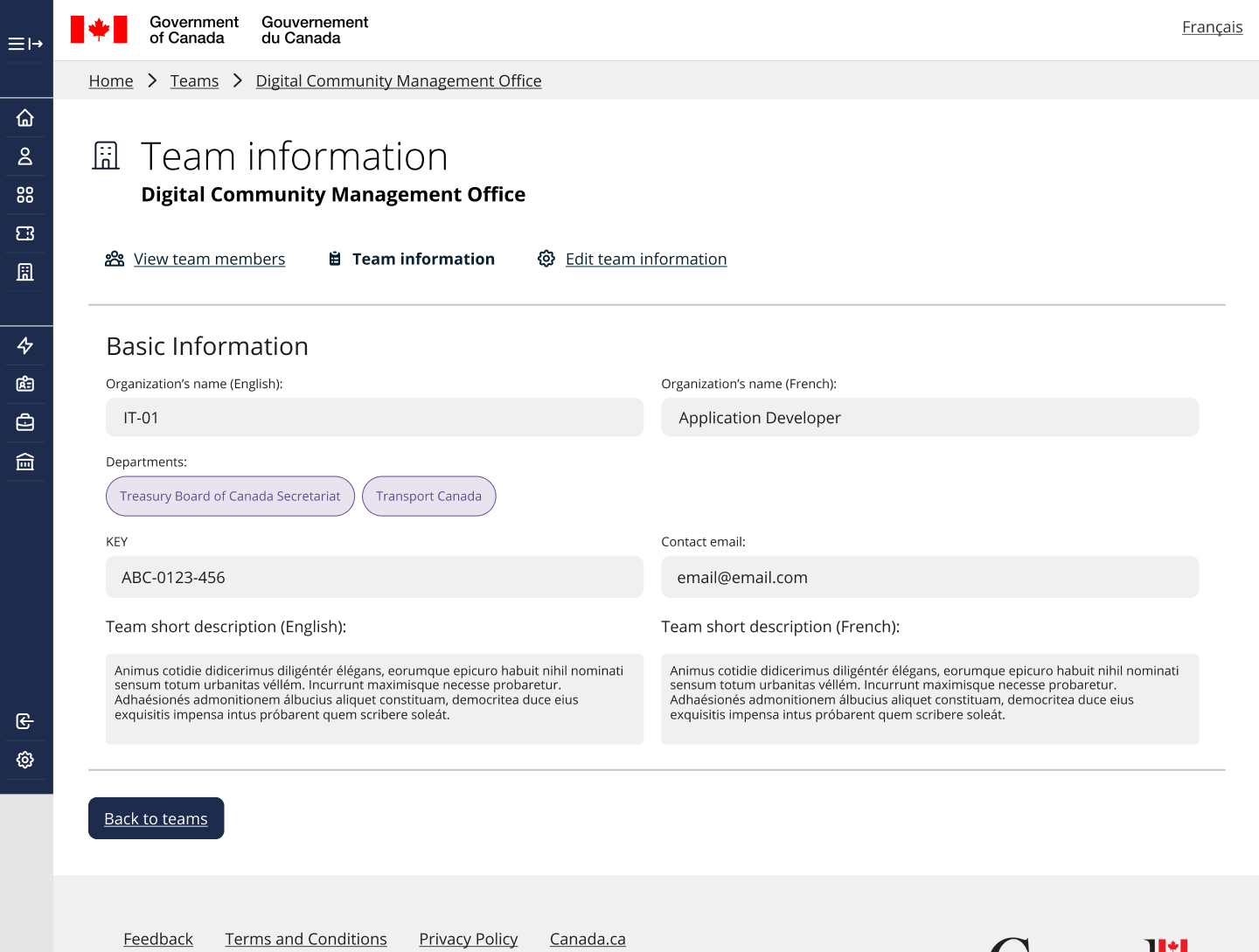The width and height of the screenshot is (1259, 952).
Task: Open the ticket icon in sidebar
Action: pyautogui.click(x=25, y=233)
